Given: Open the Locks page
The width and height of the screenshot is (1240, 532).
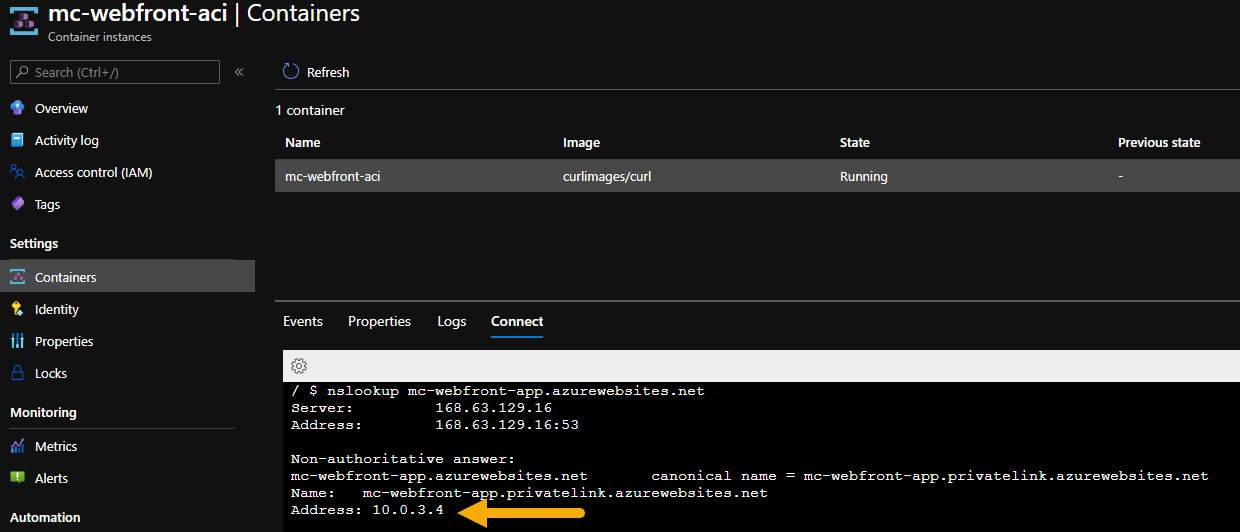Looking at the screenshot, I should tap(51, 373).
